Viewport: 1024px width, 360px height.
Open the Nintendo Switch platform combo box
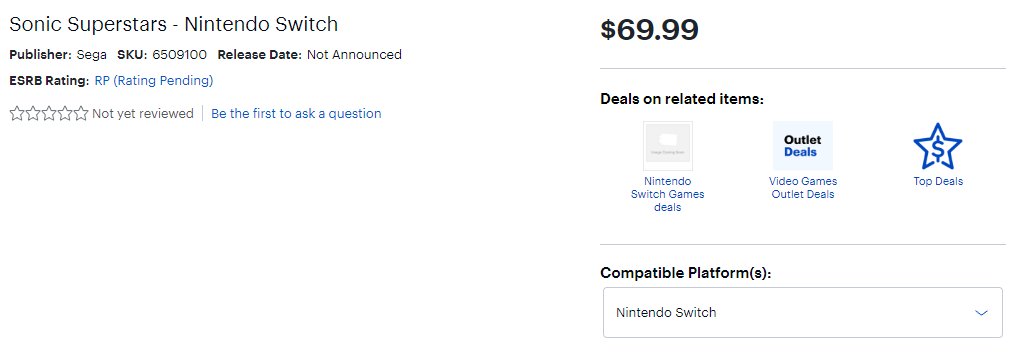pyautogui.click(x=803, y=312)
